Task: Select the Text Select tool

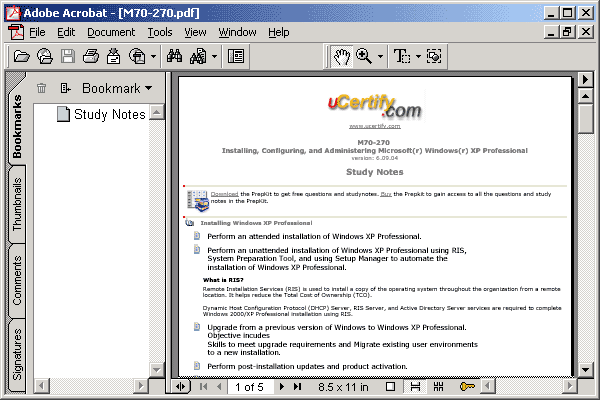Action: pos(402,57)
